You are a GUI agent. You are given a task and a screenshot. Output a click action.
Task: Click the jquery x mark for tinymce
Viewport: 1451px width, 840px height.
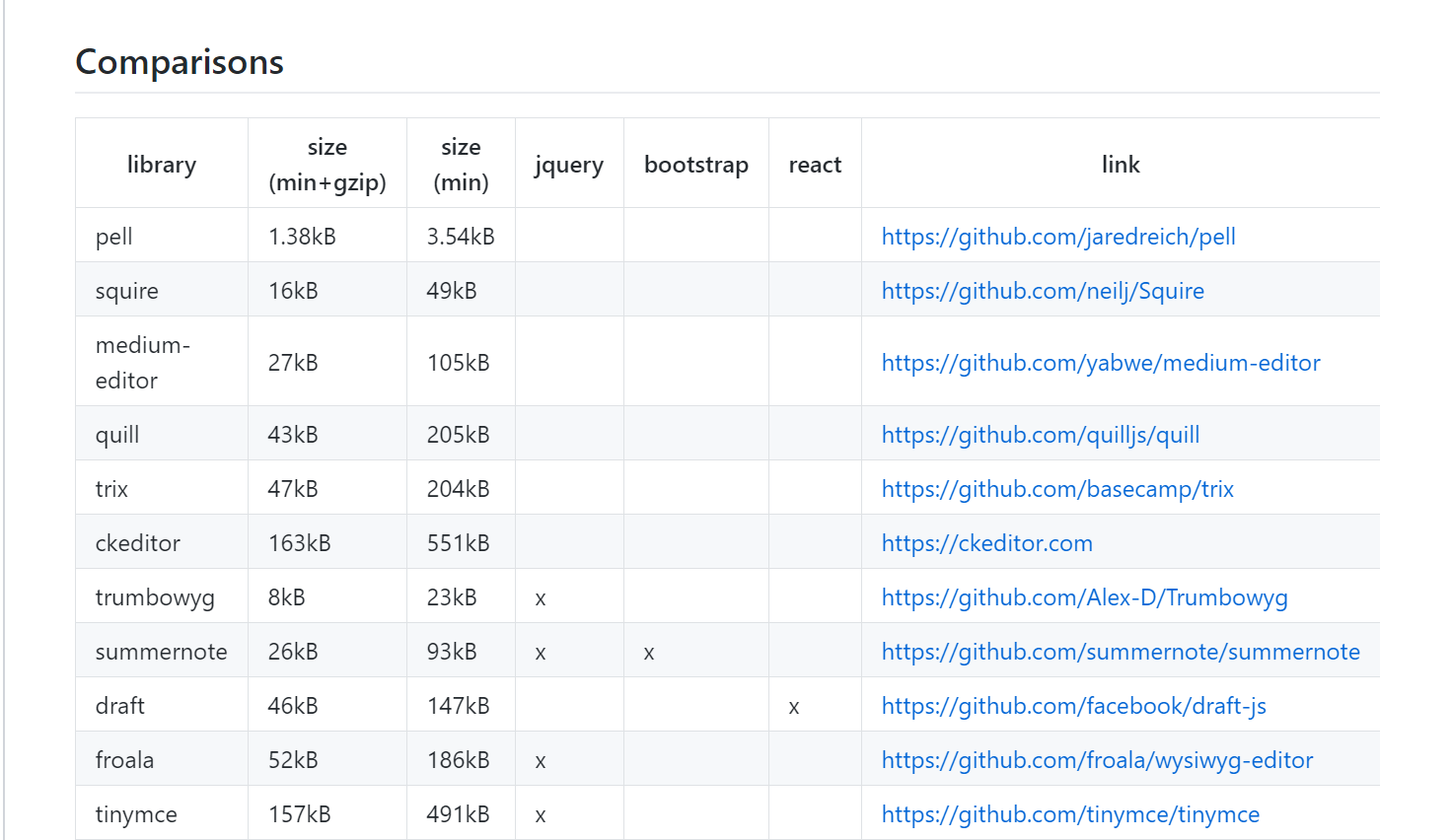pos(541,816)
